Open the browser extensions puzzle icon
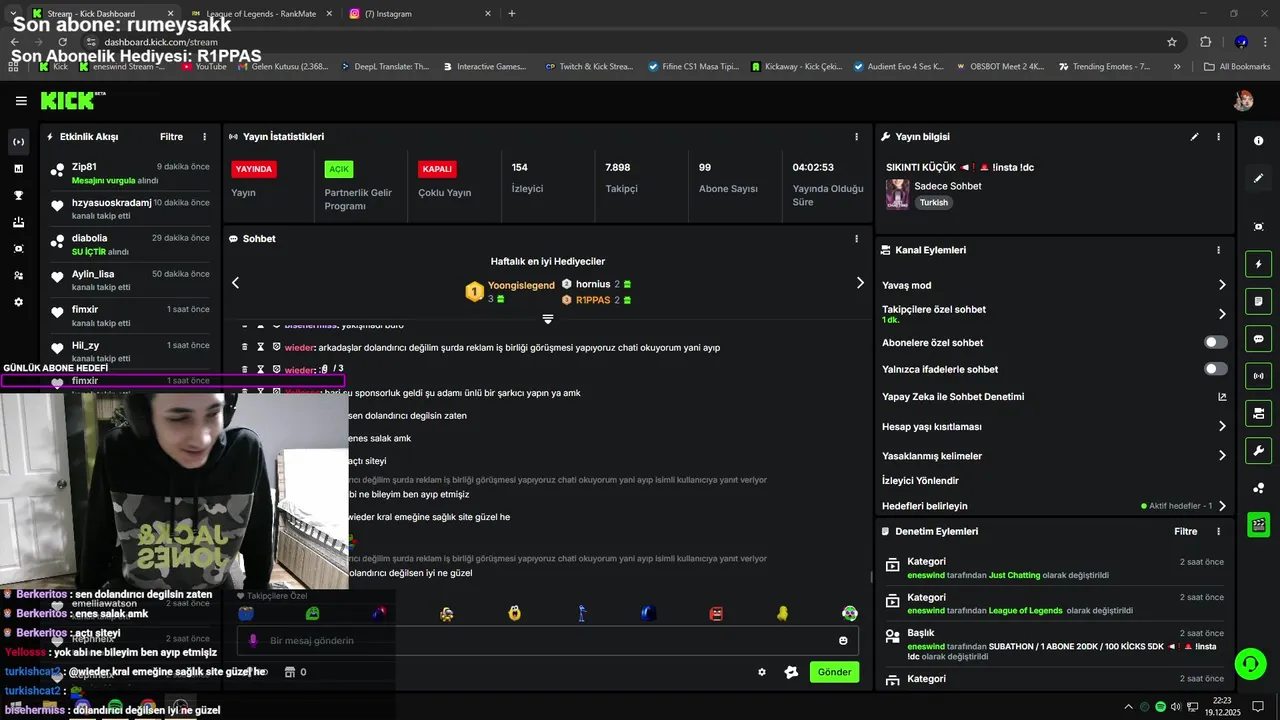This screenshot has height=720, width=1280. (1205, 42)
